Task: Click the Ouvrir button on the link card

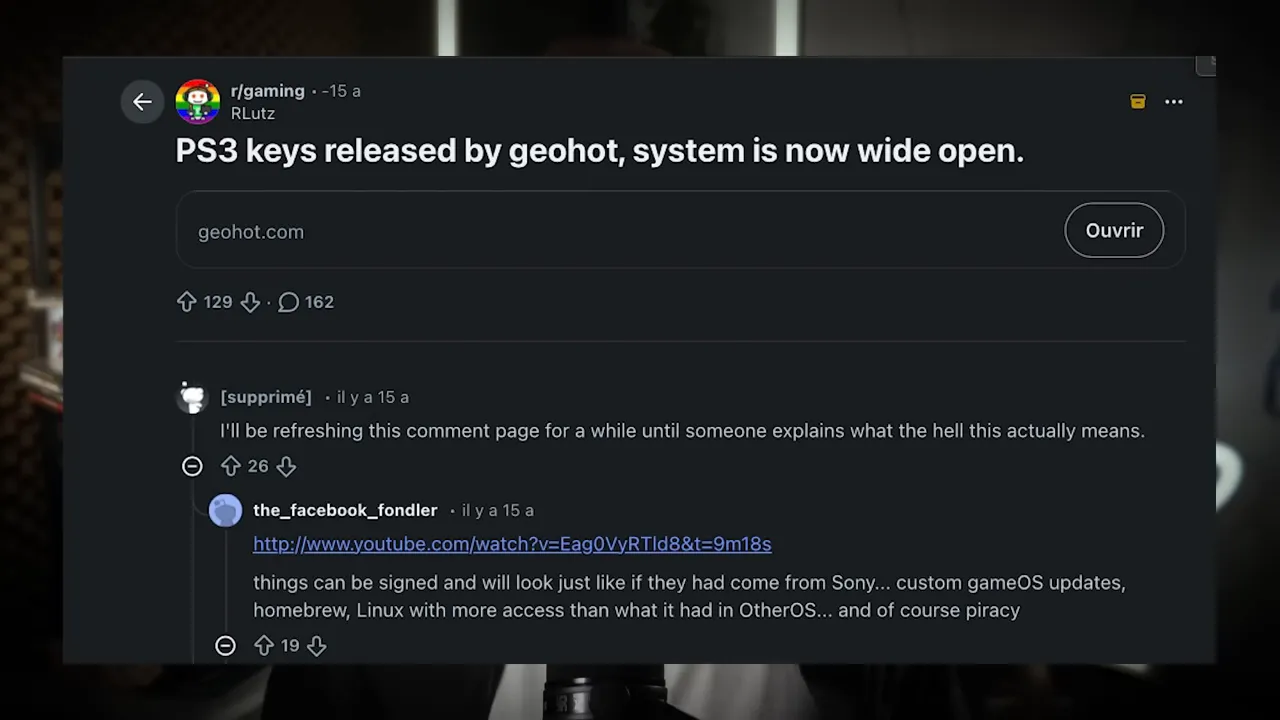Action: [1114, 230]
